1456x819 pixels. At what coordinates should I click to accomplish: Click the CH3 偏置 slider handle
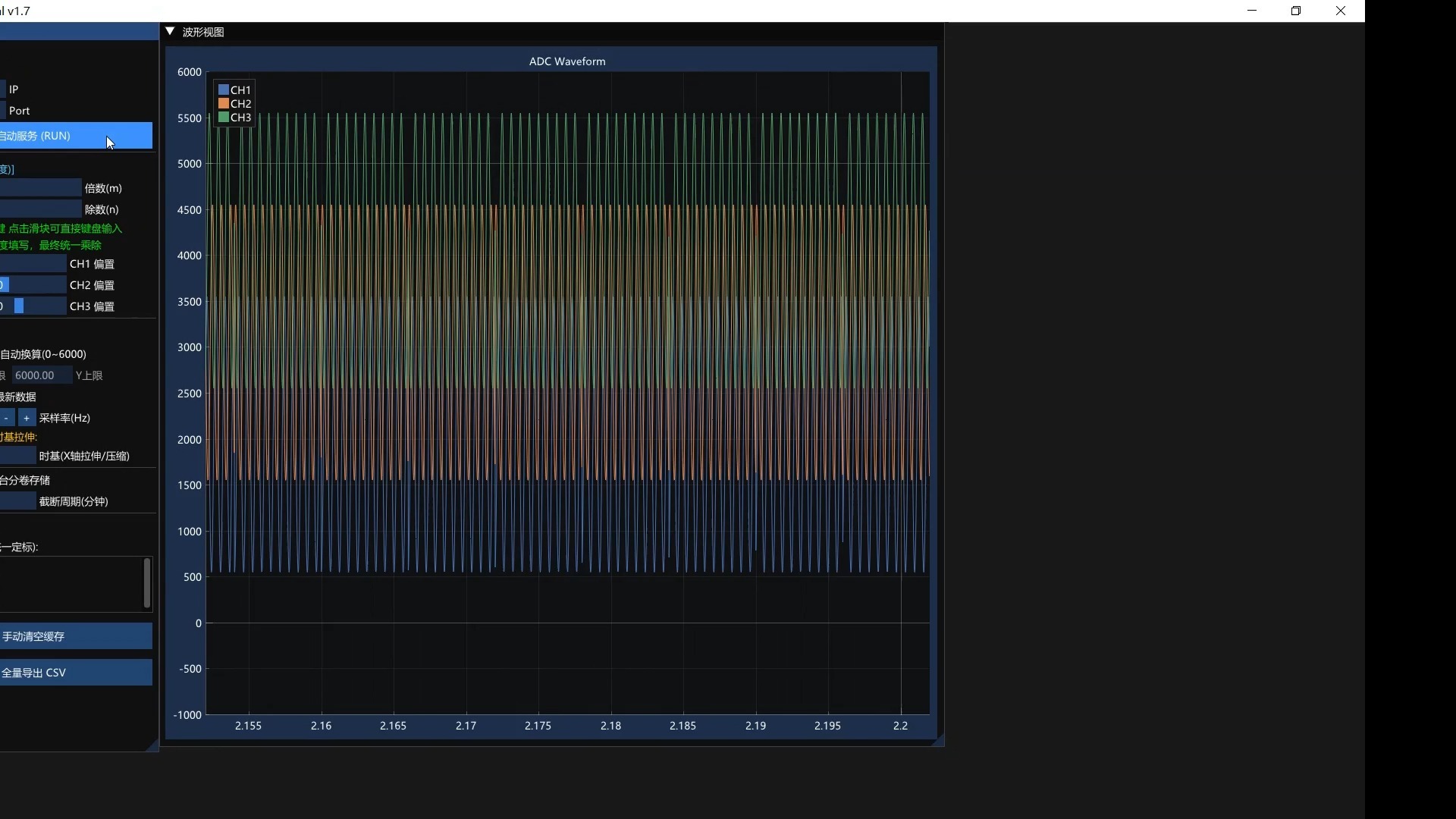click(19, 306)
